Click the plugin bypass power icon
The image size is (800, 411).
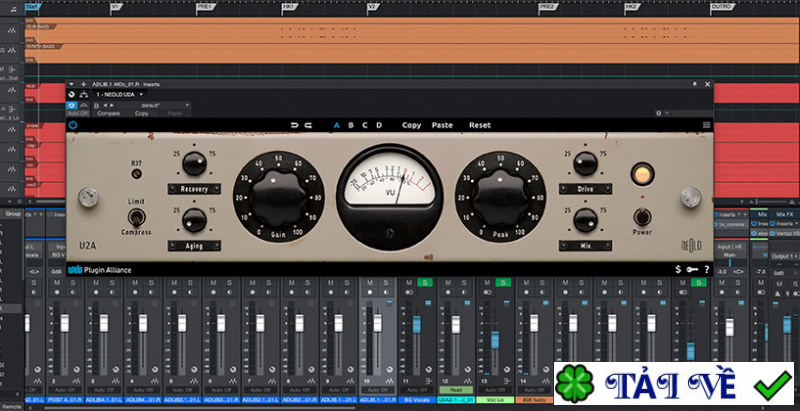pyautogui.click(x=73, y=125)
